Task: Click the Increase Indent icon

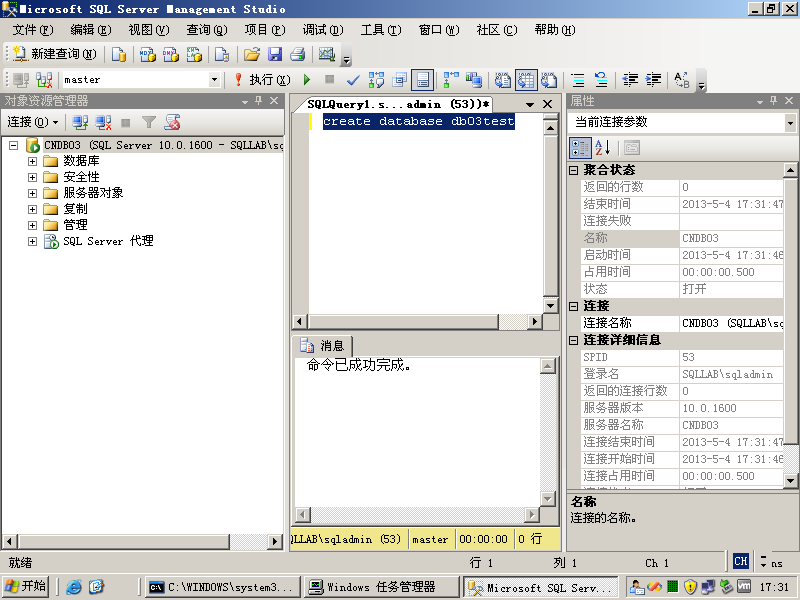Action: [x=653, y=80]
